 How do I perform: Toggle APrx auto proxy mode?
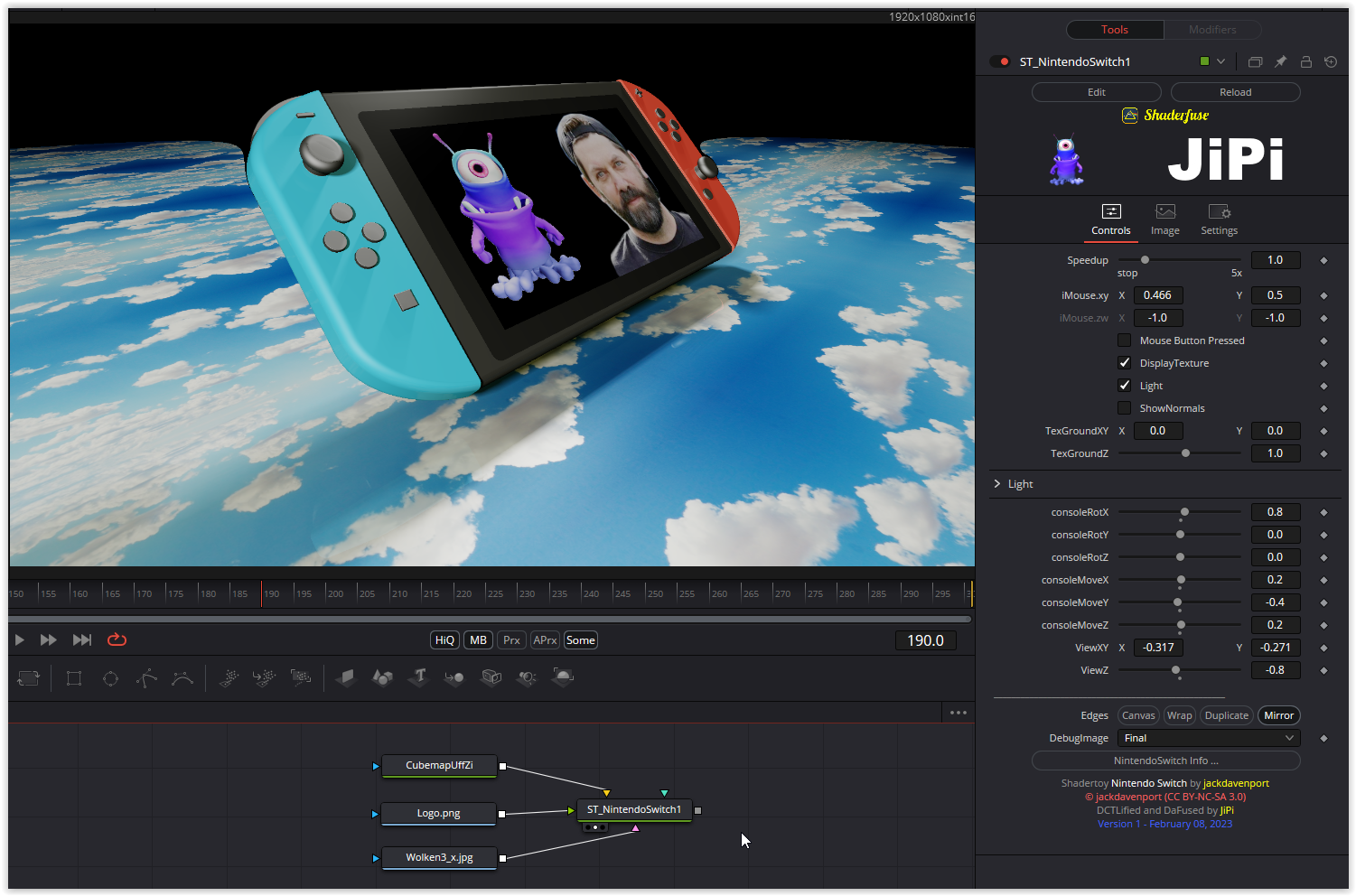(x=545, y=639)
